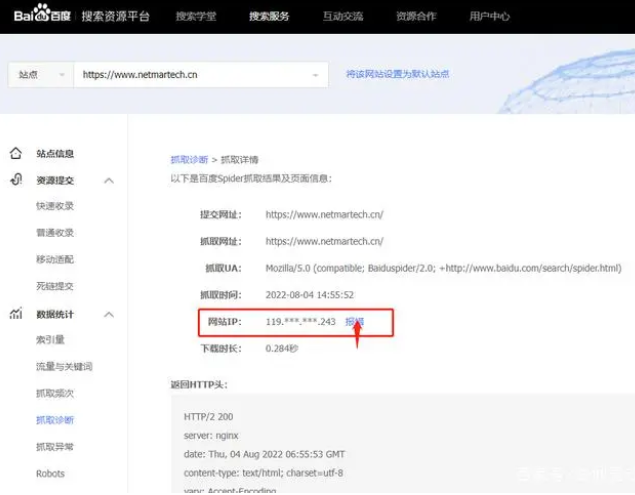Collapse the 数据统计 section chevron

[x=109, y=314]
